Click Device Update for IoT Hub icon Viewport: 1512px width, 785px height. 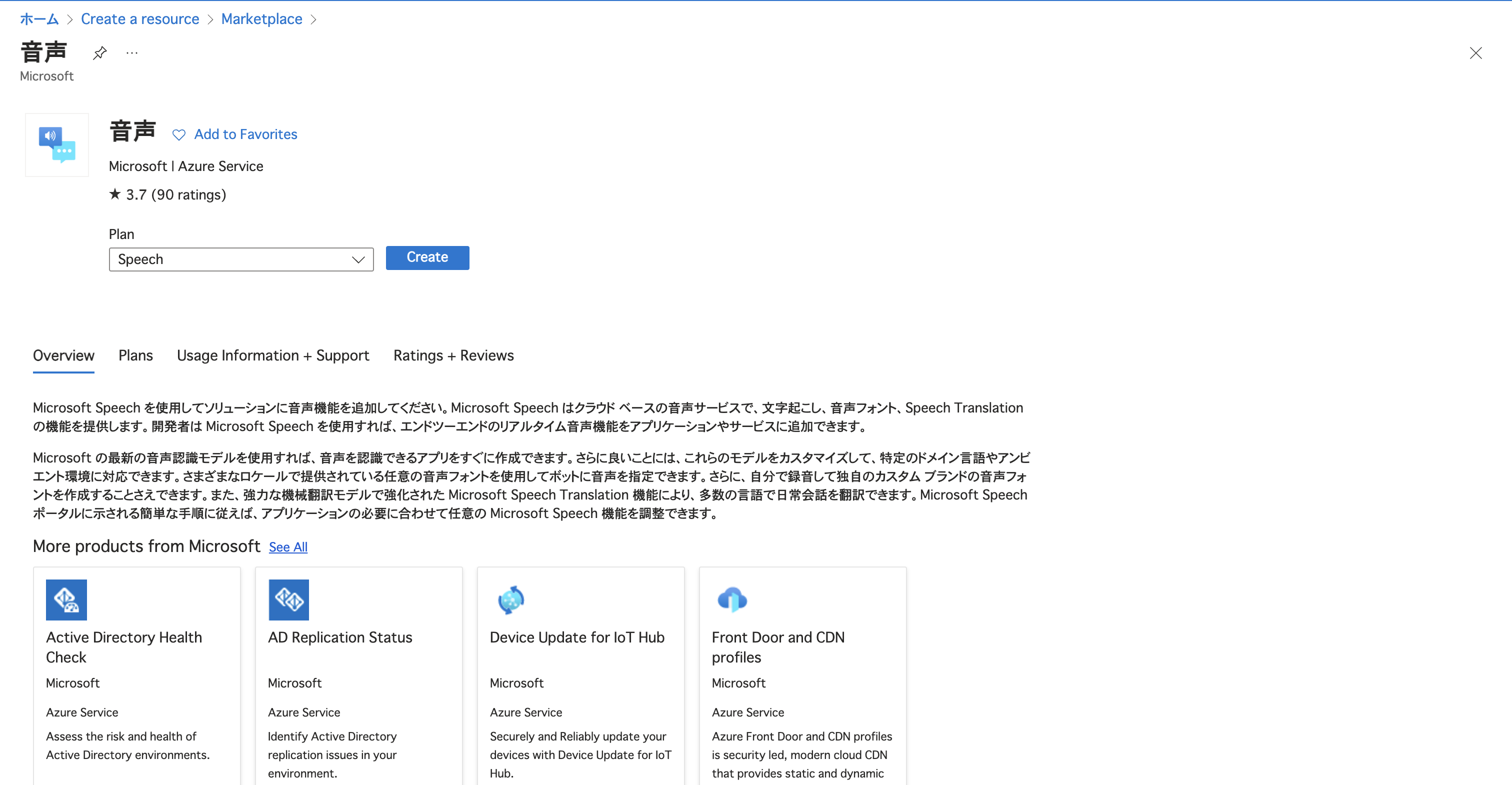(510, 599)
